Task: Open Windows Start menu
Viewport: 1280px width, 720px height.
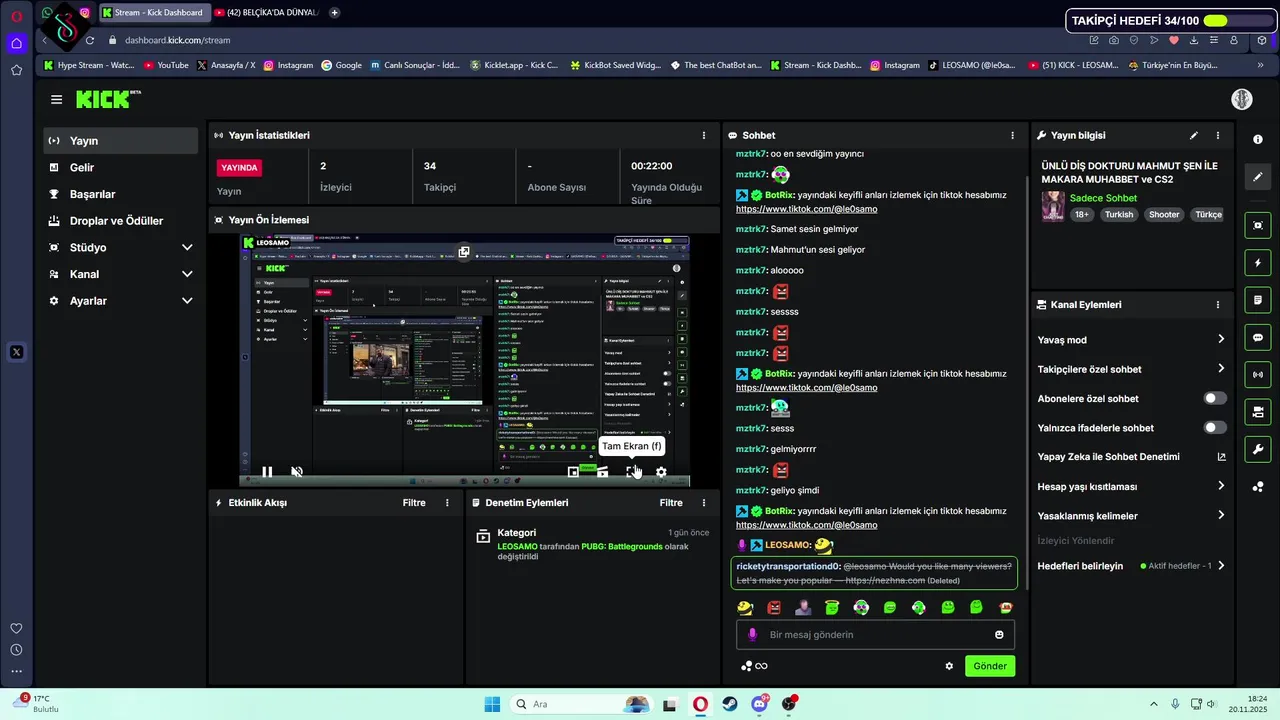Action: pos(492,704)
